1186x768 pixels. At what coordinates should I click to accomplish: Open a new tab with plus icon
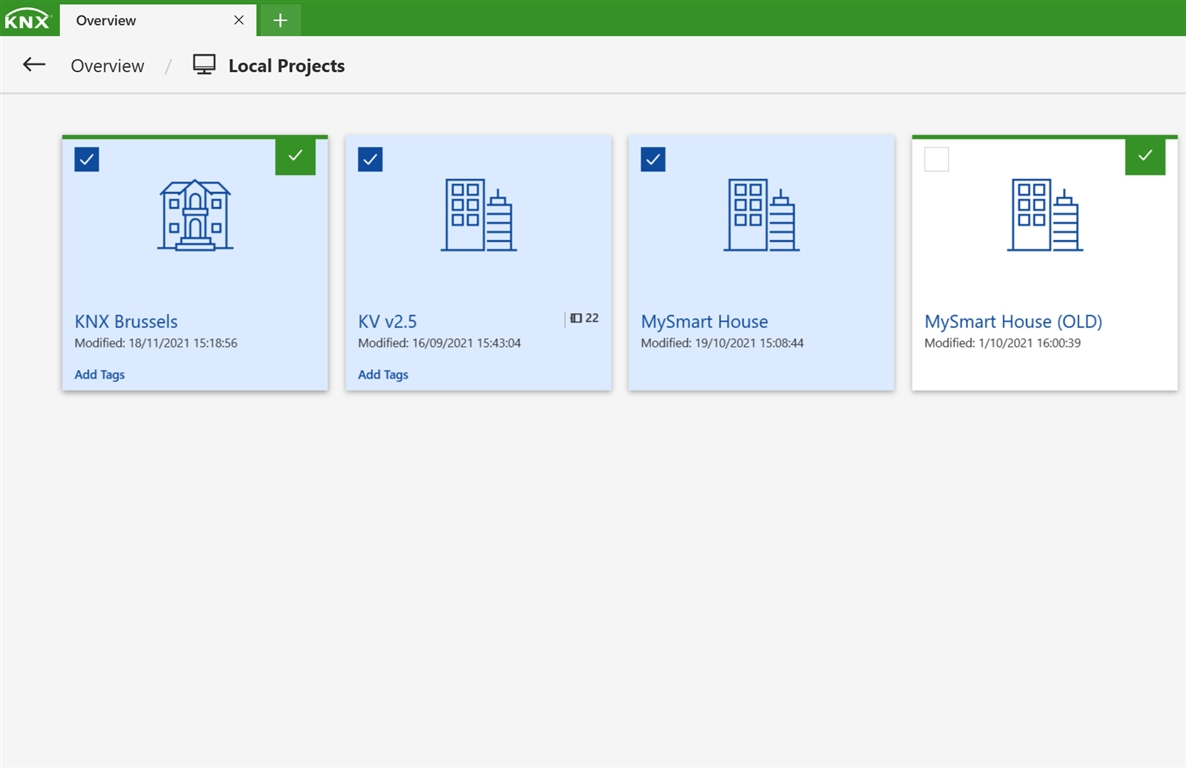pyautogui.click(x=280, y=20)
